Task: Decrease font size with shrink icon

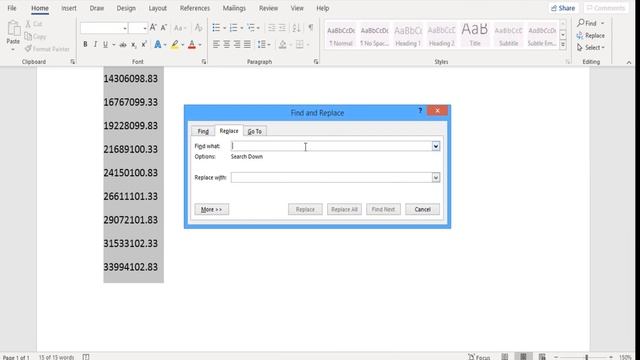Action: click(x=164, y=28)
